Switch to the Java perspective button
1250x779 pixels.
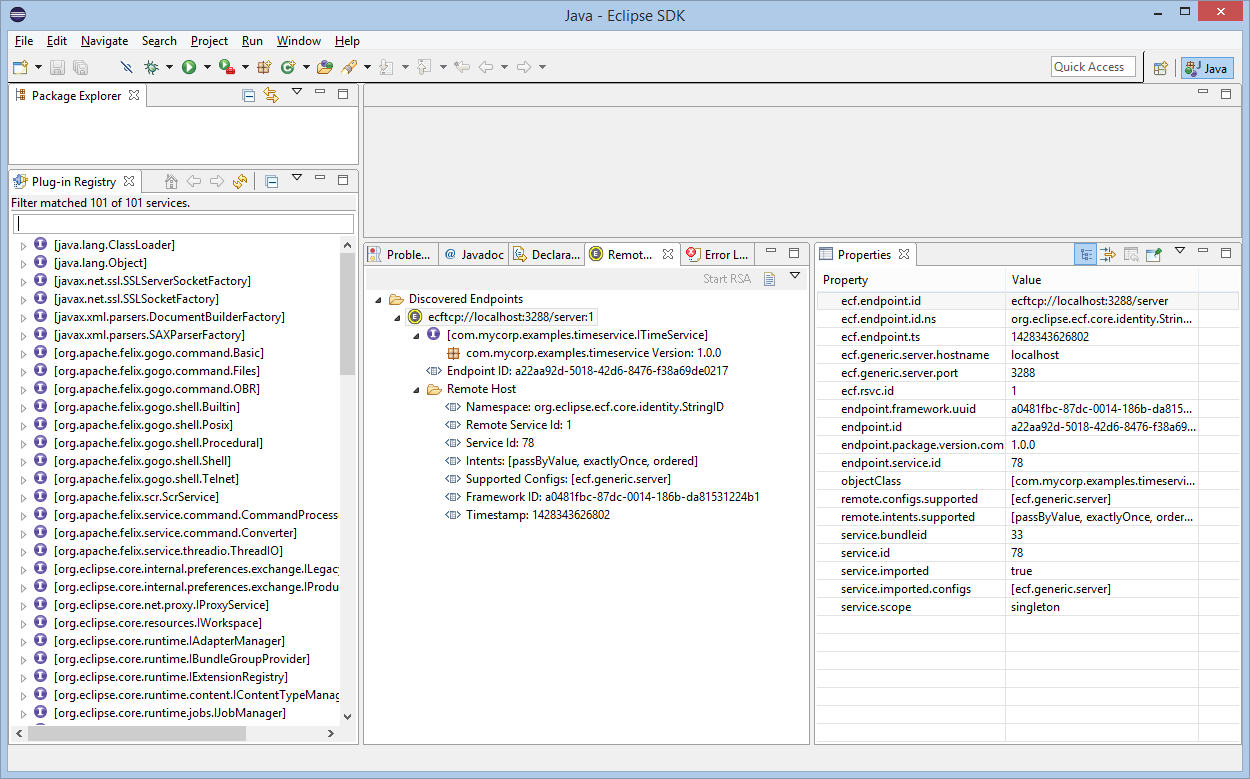pyautogui.click(x=1206, y=68)
